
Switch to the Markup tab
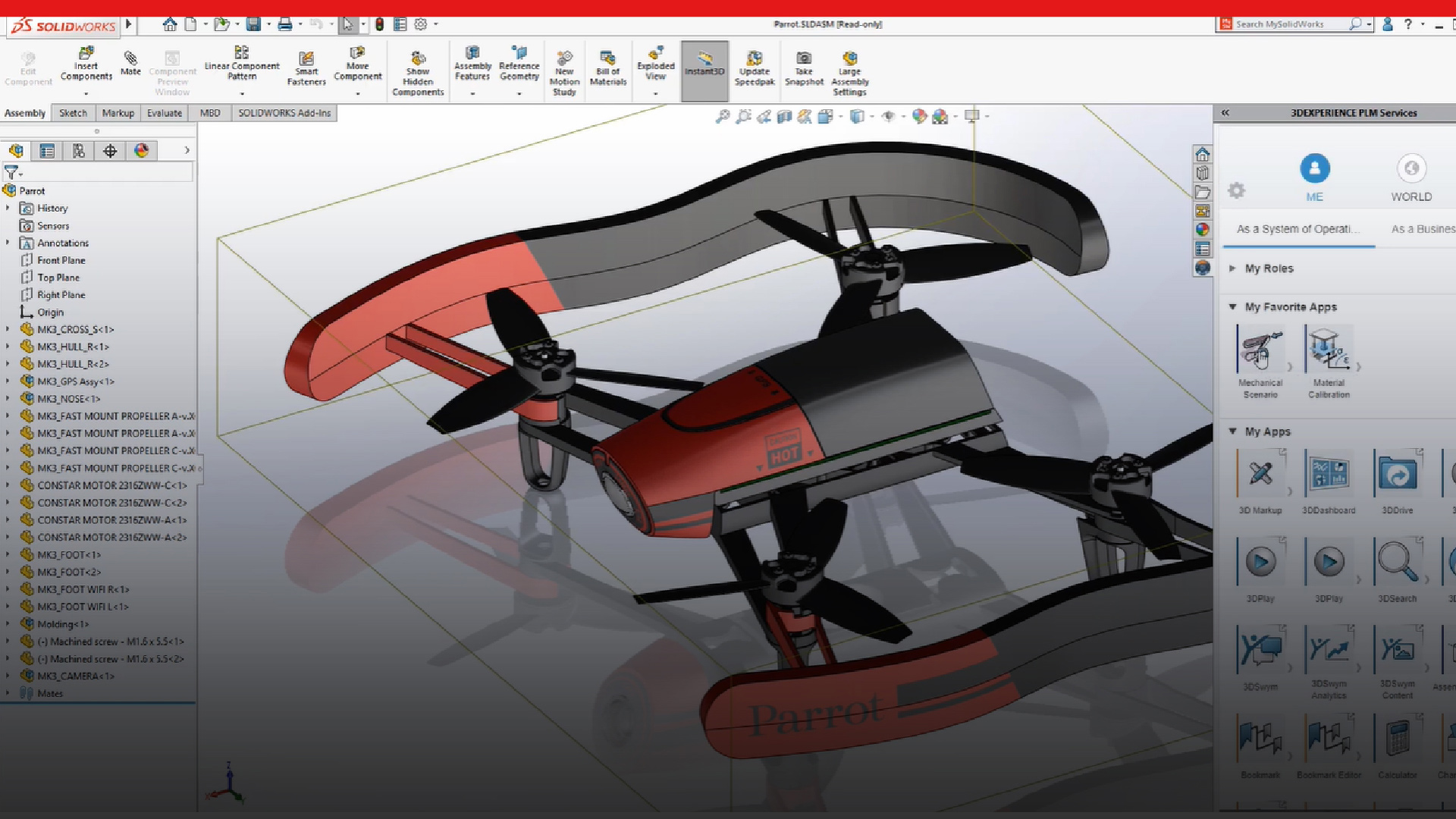point(118,113)
